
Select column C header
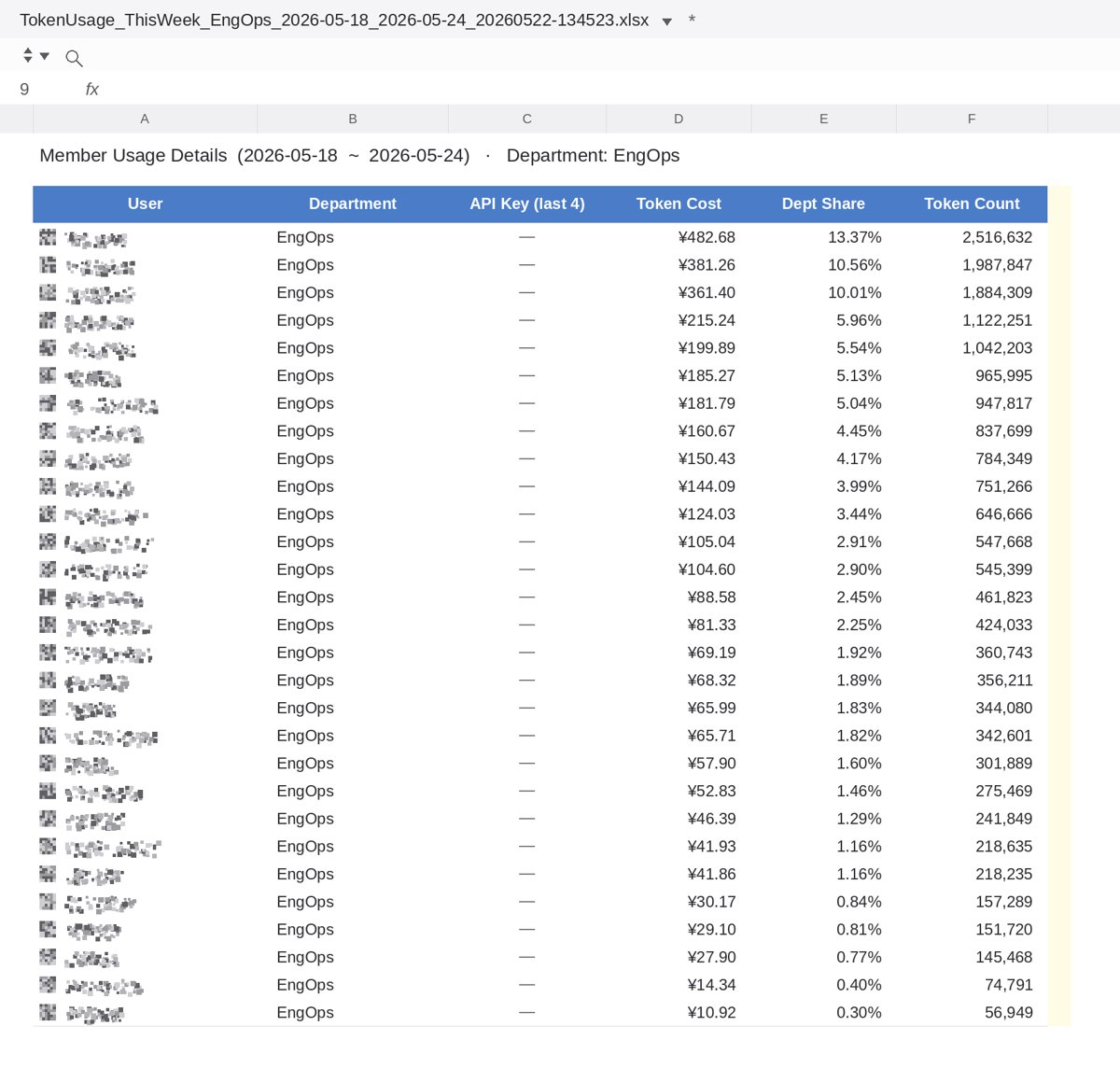527,119
